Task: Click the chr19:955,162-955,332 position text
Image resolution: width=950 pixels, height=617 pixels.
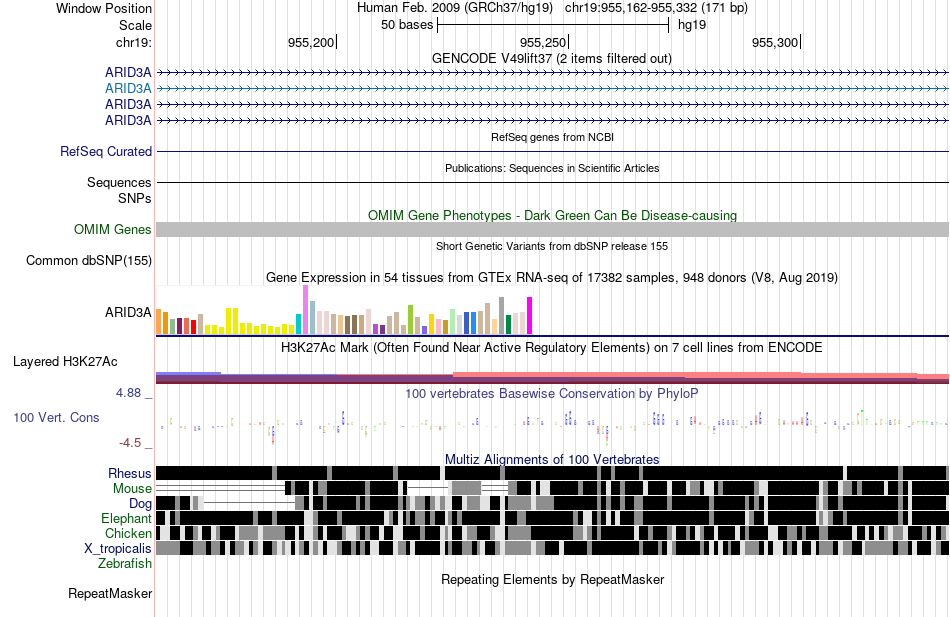Action: [656, 8]
